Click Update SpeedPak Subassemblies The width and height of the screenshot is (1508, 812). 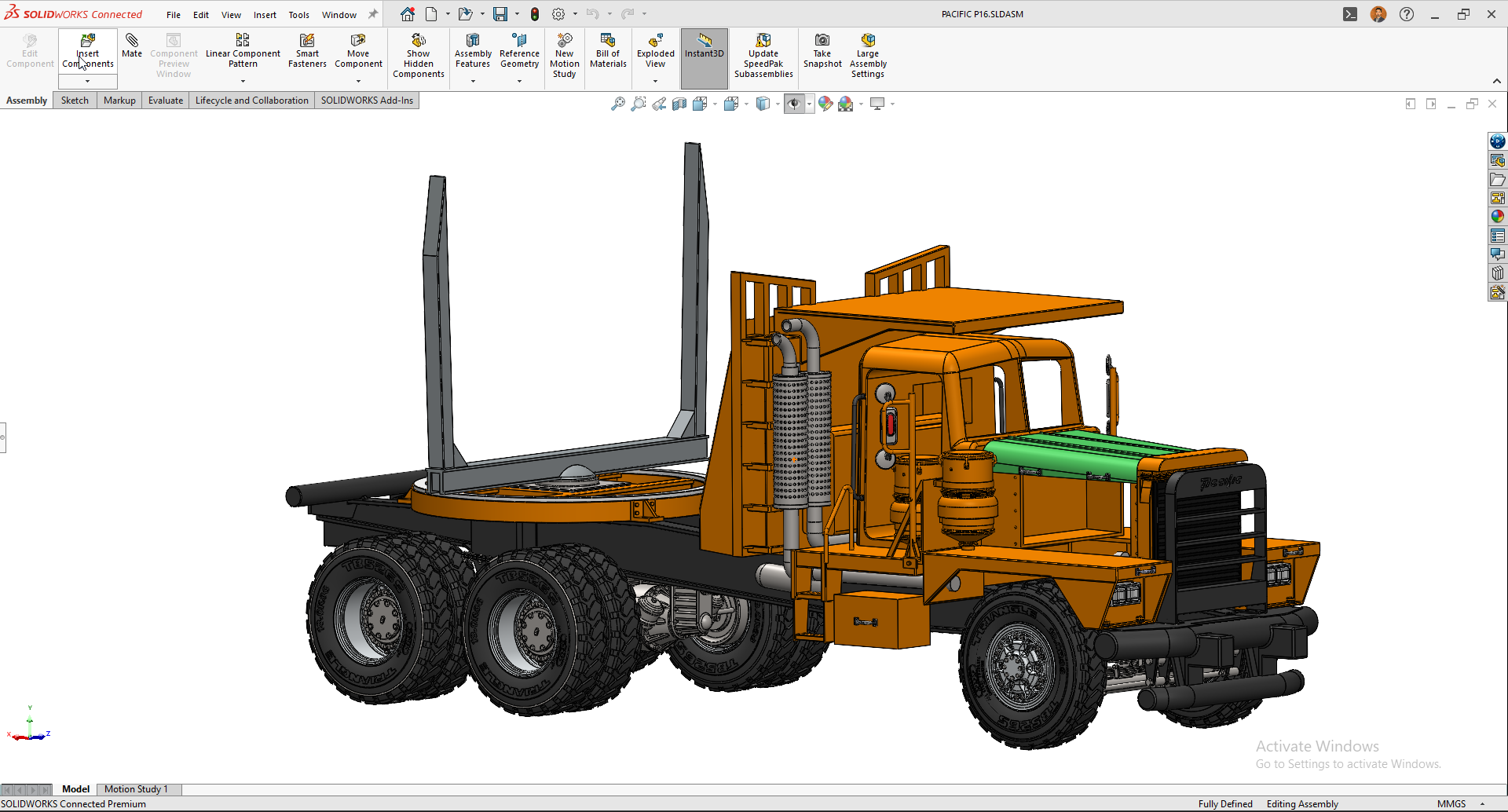[x=763, y=56]
